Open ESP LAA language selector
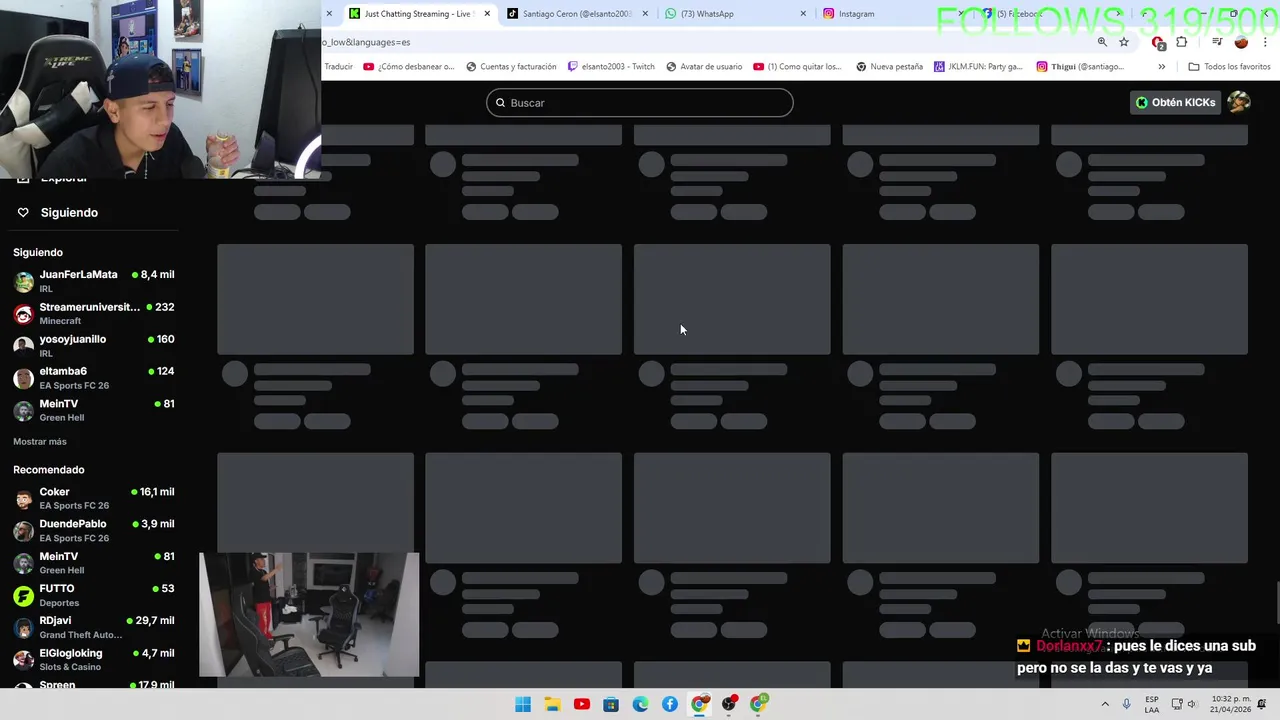The image size is (1280, 720). click(1152, 704)
